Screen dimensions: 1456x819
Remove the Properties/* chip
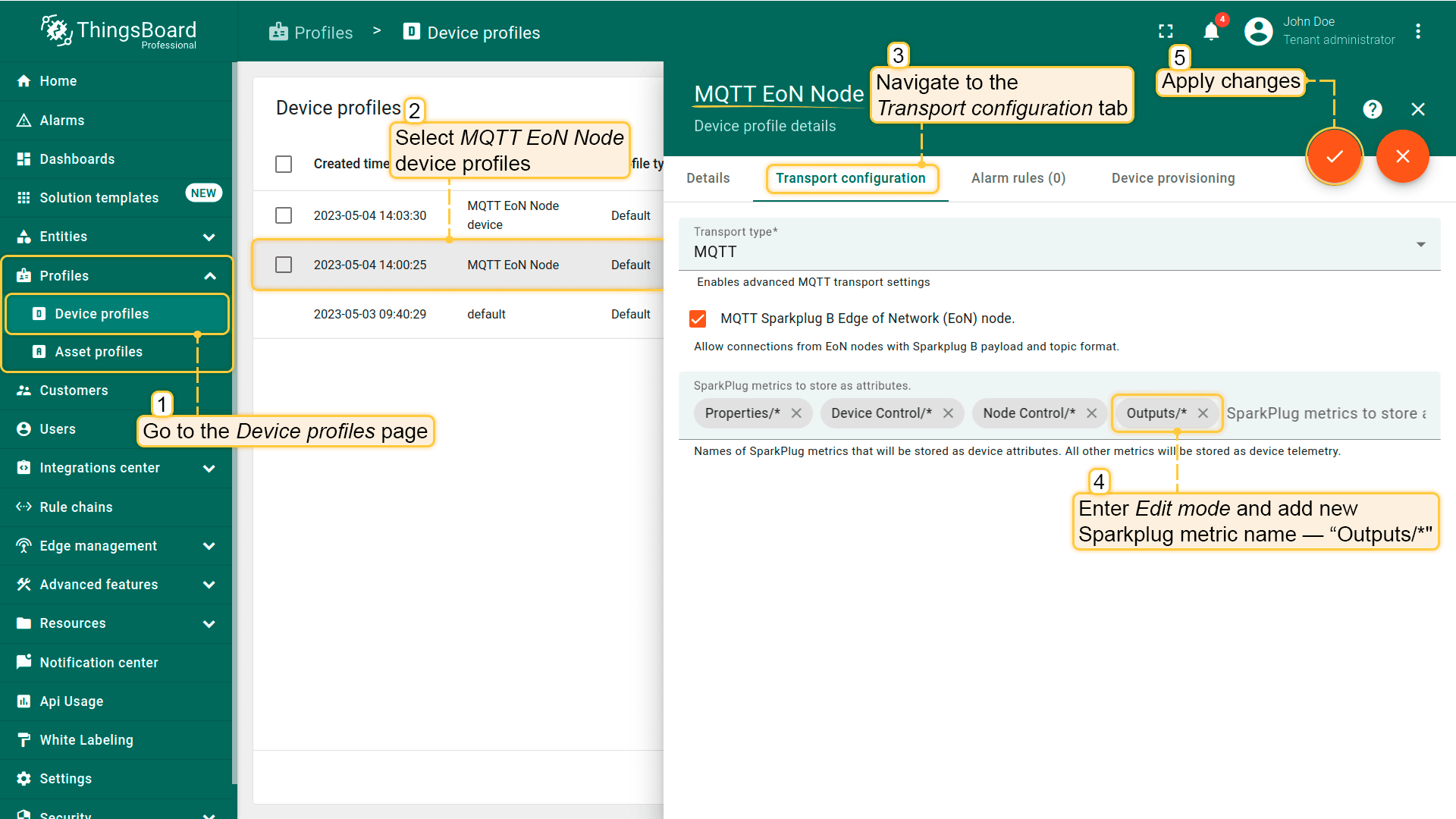[796, 413]
